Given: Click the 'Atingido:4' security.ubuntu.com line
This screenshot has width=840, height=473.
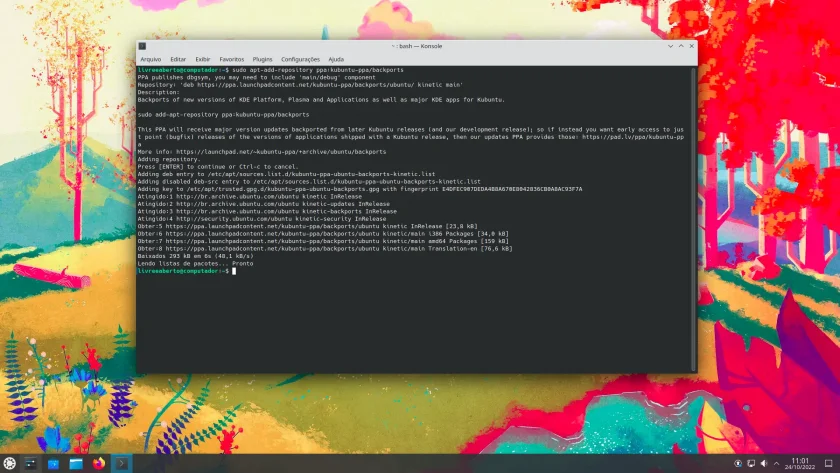Looking at the screenshot, I should [262, 219].
